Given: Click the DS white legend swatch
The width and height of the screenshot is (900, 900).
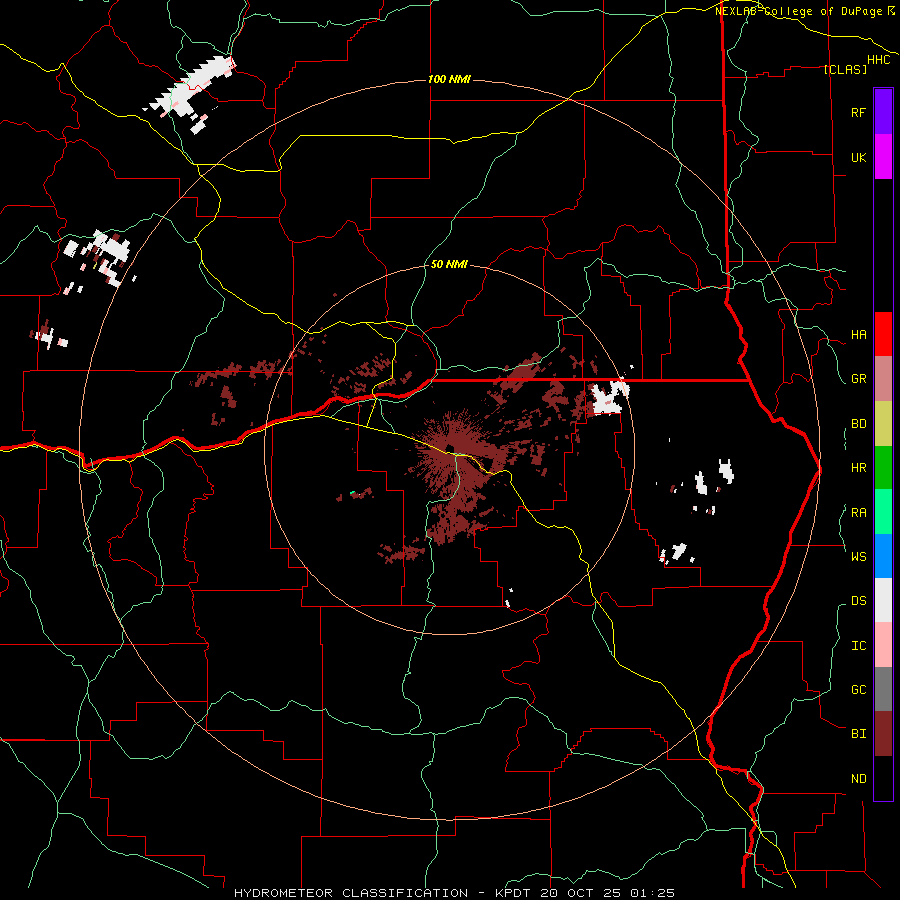Looking at the screenshot, I should pos(883,600).
